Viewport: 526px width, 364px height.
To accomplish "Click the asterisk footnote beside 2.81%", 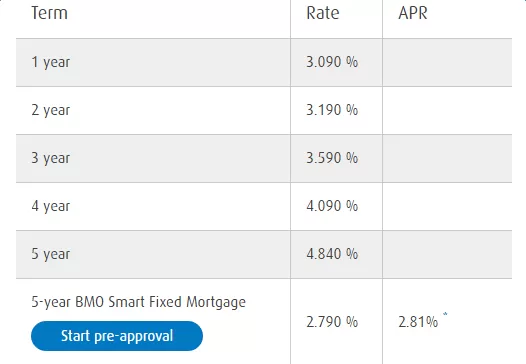I will click(445, 315).
